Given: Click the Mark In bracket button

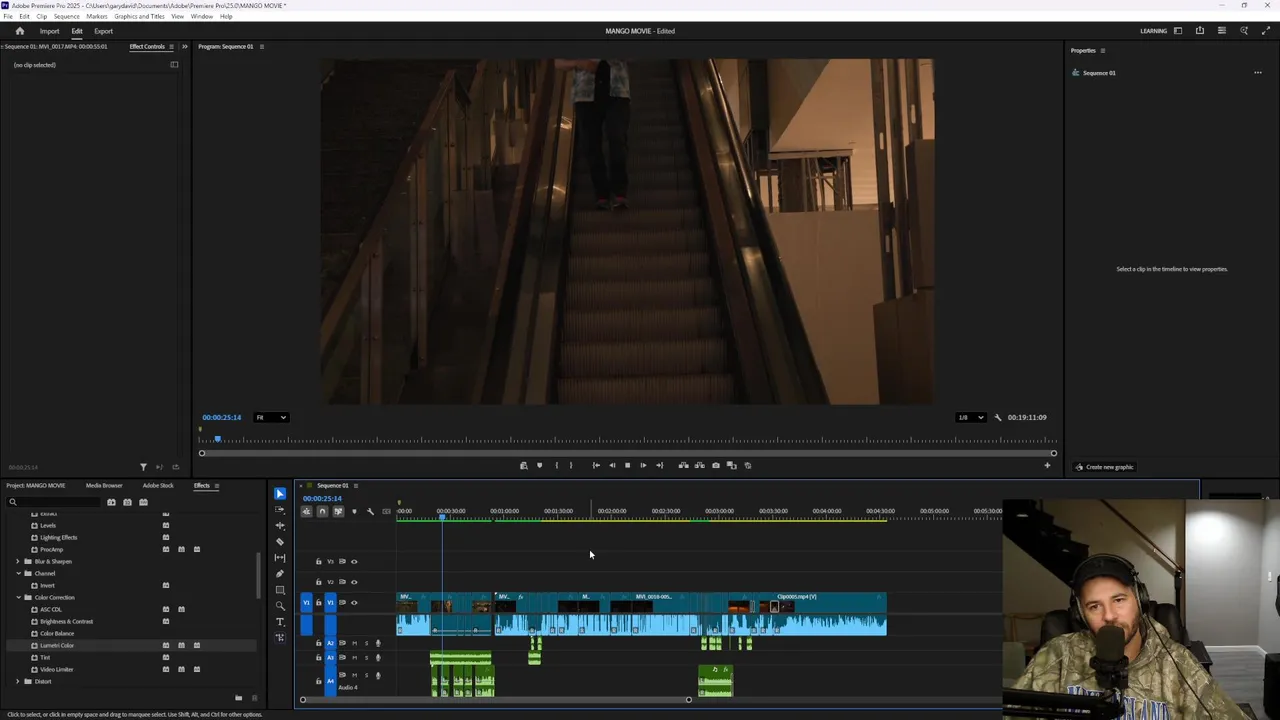Looking at the screenshot, I should point(557,465).
